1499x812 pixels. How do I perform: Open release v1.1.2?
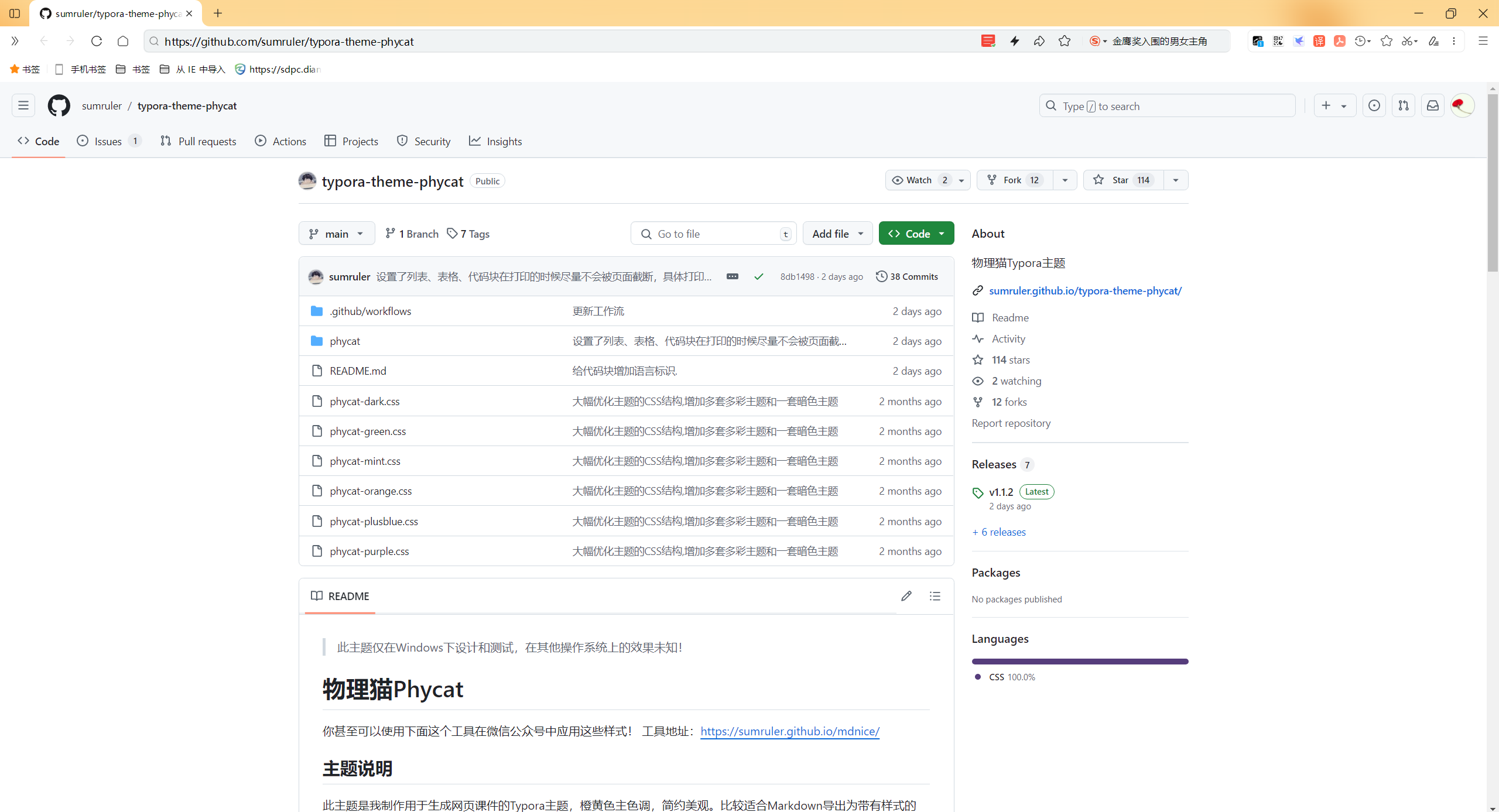1001,492
